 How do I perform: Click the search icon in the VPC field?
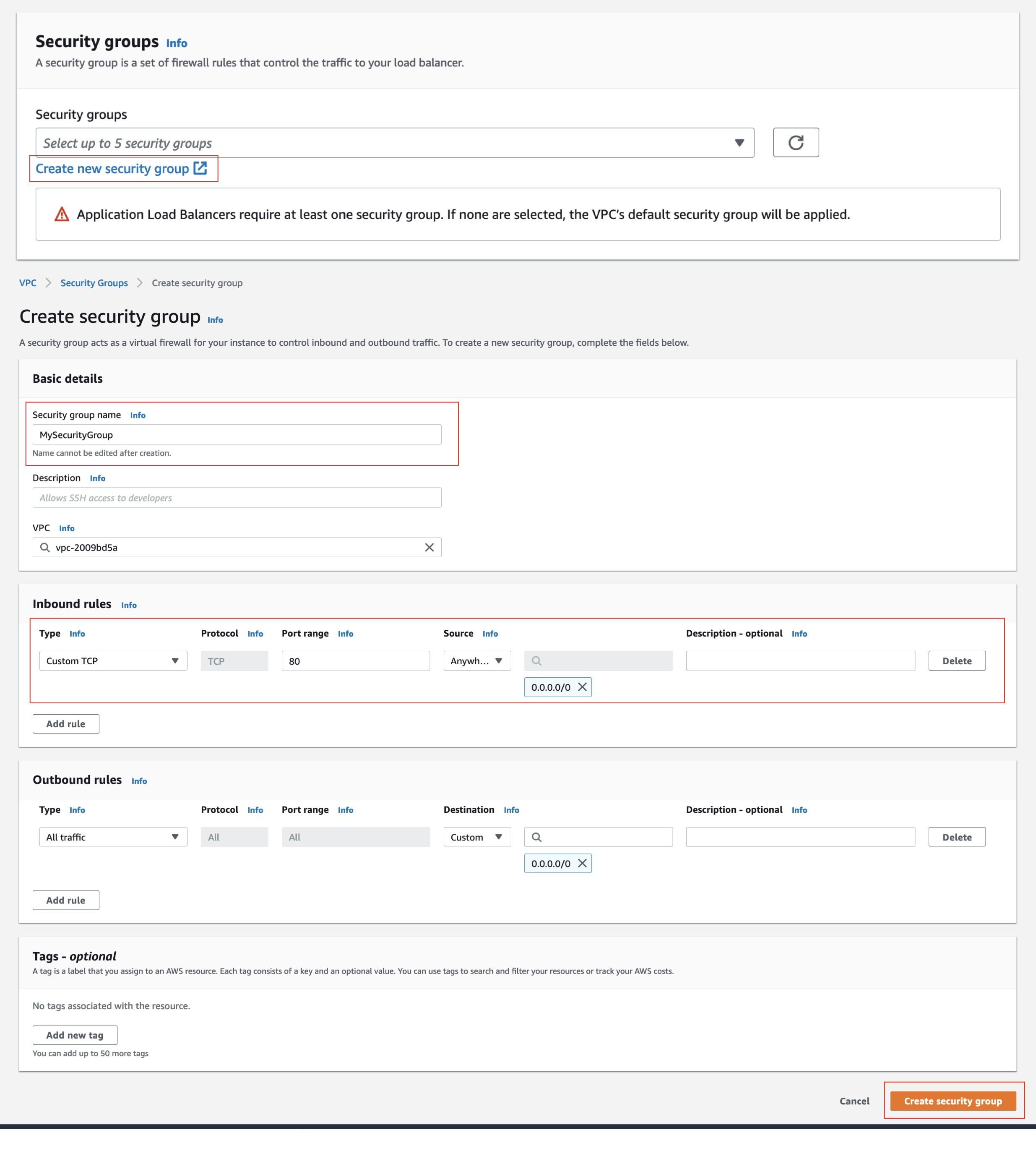45,547
